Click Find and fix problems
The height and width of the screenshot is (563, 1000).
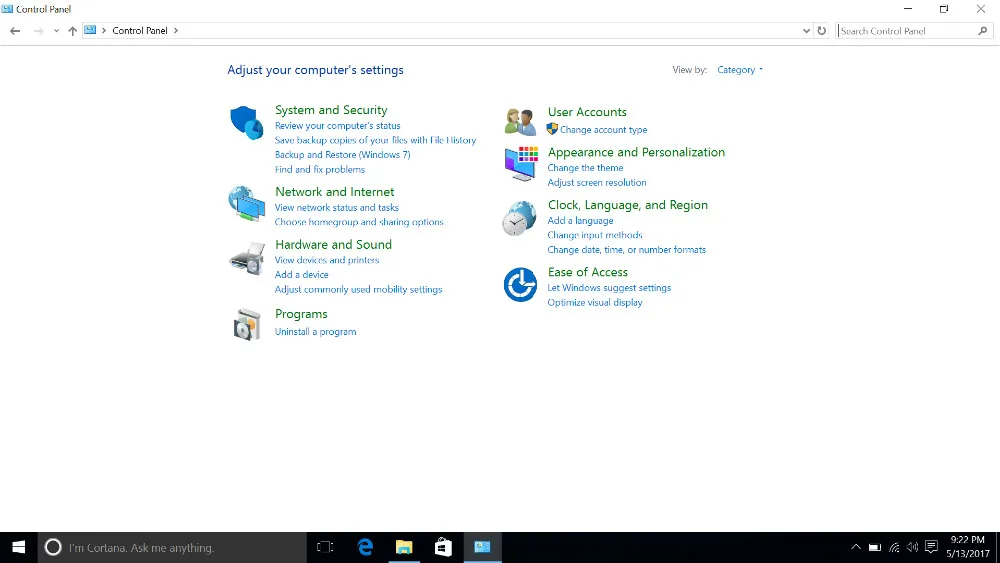click(320, 169)
